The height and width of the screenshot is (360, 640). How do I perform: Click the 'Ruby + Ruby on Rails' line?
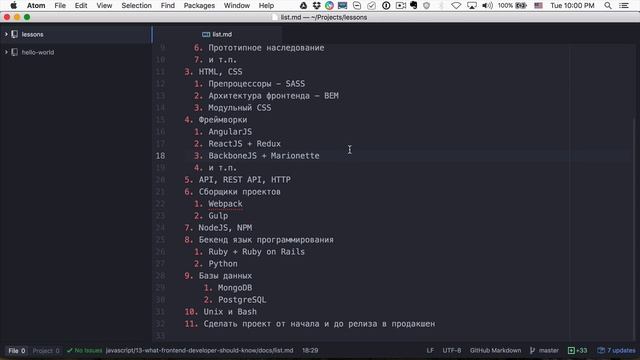[x=256, y=252]
